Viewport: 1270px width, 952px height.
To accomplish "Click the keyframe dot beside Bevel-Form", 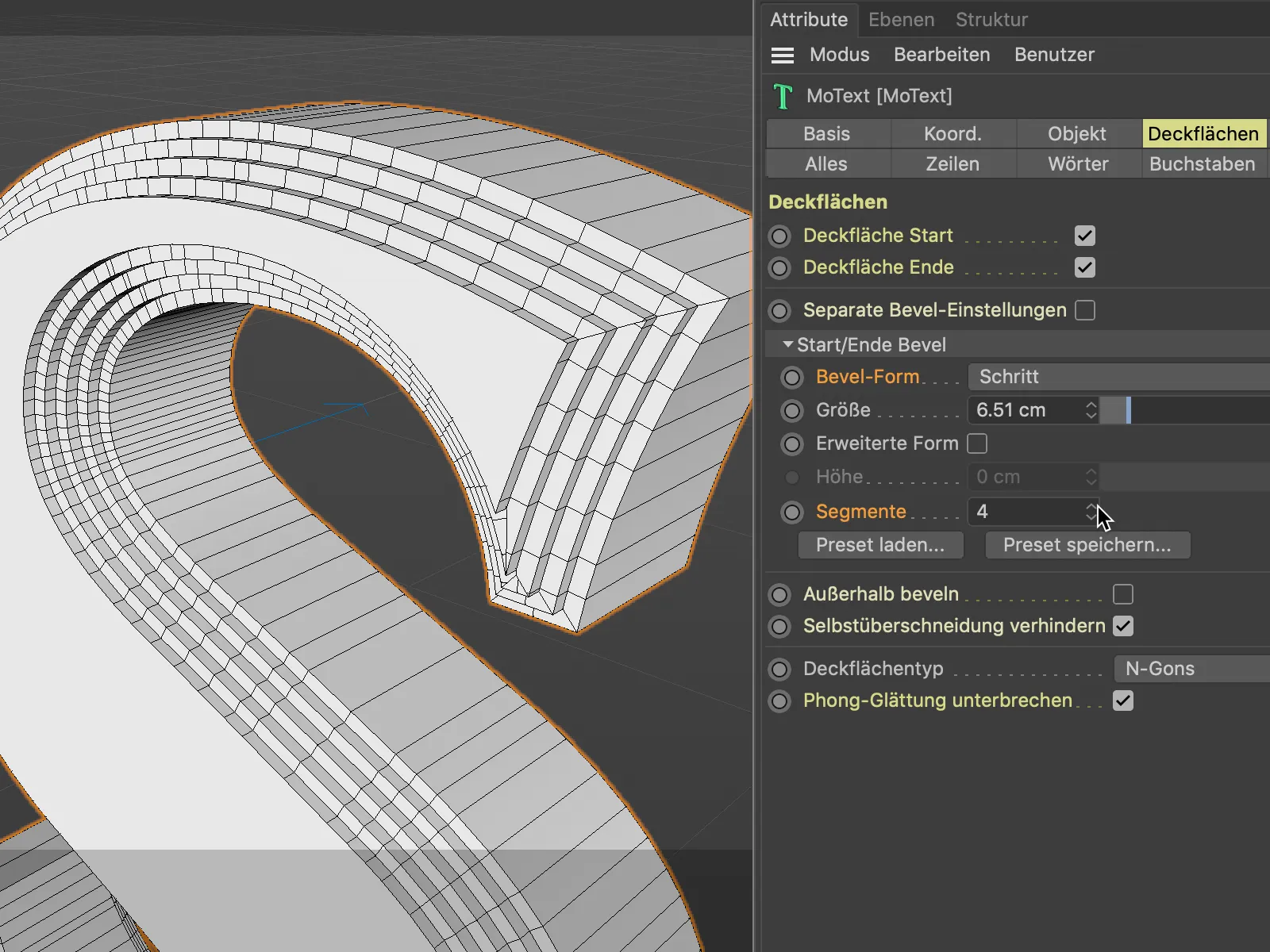I will click(792, 378).
